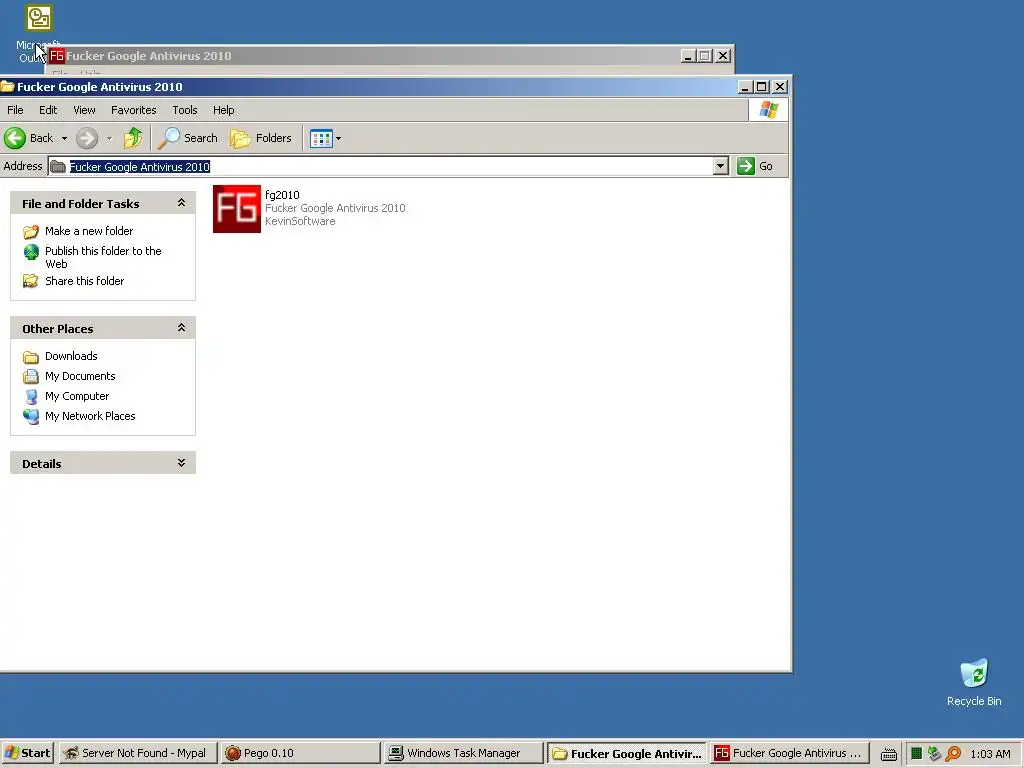This screenshot has height=768, width=1024.
Task: Toggle the Folders tree pane
Action: pyautogui.click(x=261, y=138)
